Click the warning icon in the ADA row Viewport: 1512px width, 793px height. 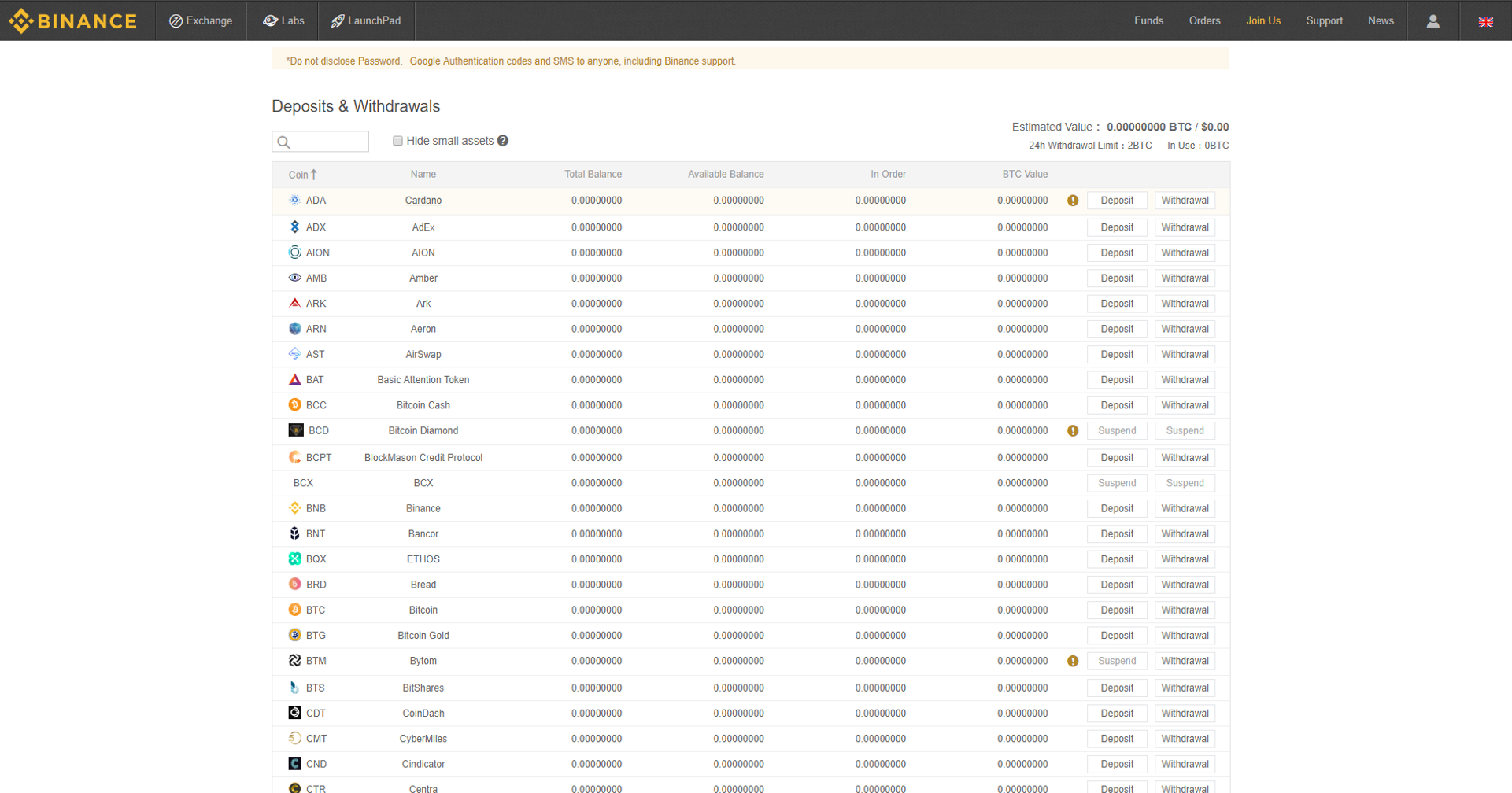(1073, 201)
